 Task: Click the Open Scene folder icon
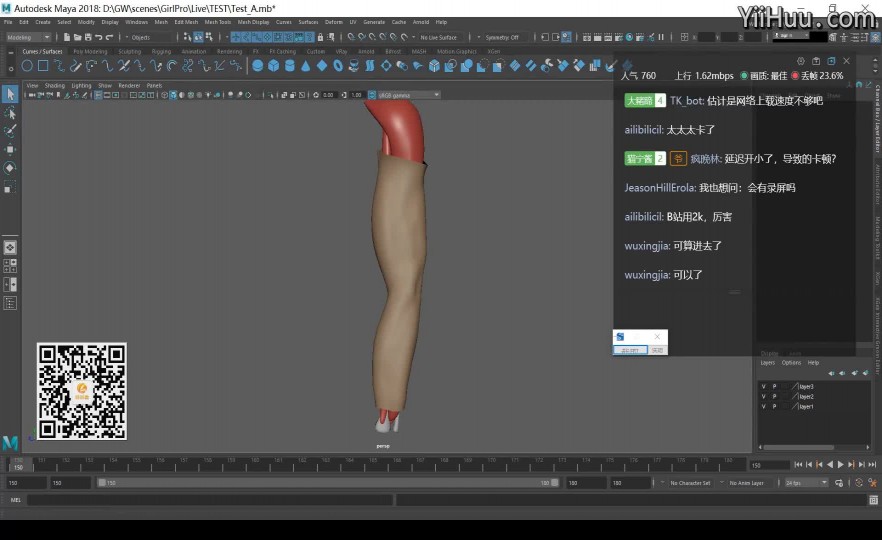[x=78, y=37]
